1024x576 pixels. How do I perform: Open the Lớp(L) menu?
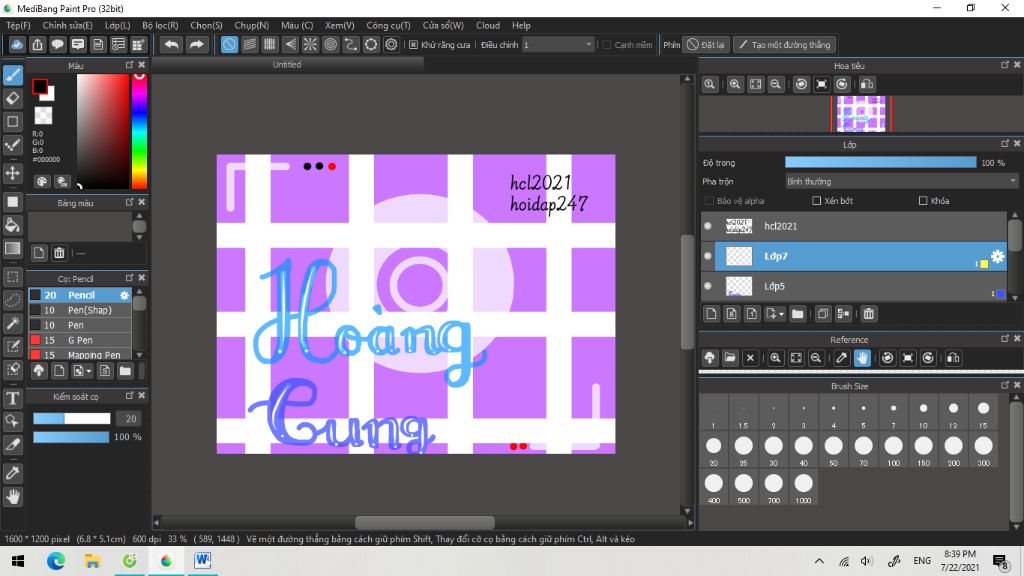pos(118,25)
